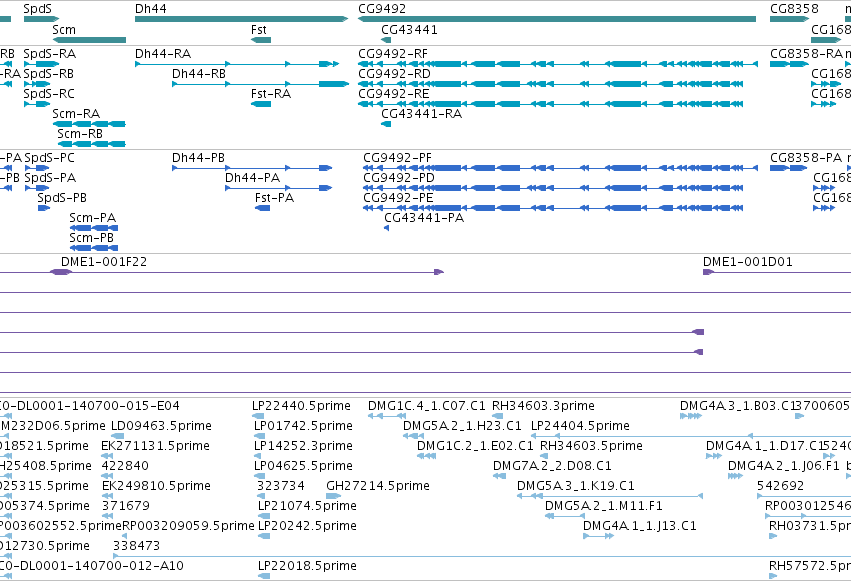The height and width of the screenshot is (581, 851).
Task: Select clone DME1-001D01
Action: 777,272
